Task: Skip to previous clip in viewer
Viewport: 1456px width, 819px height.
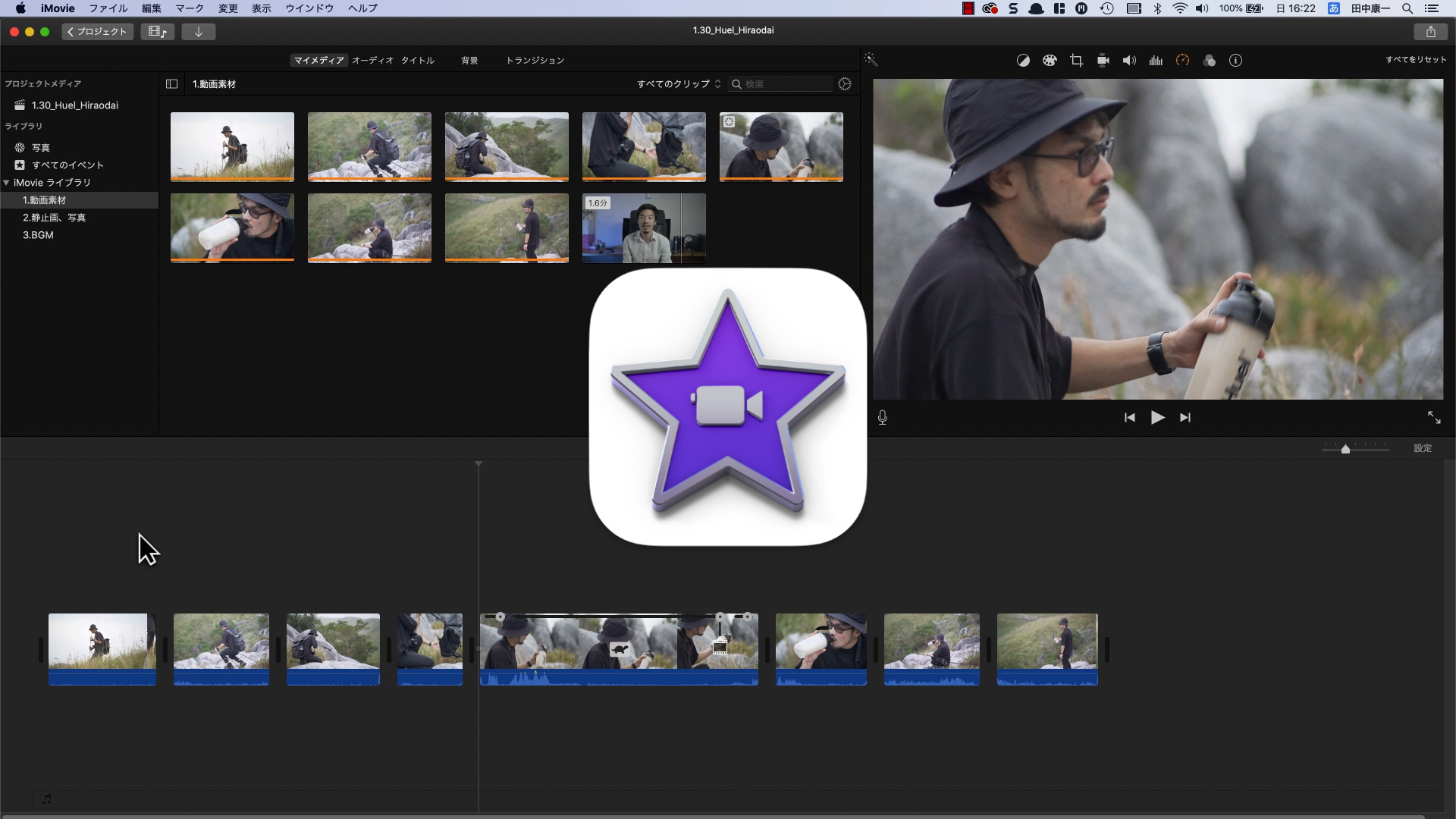Action: [x=1130, y=418]
